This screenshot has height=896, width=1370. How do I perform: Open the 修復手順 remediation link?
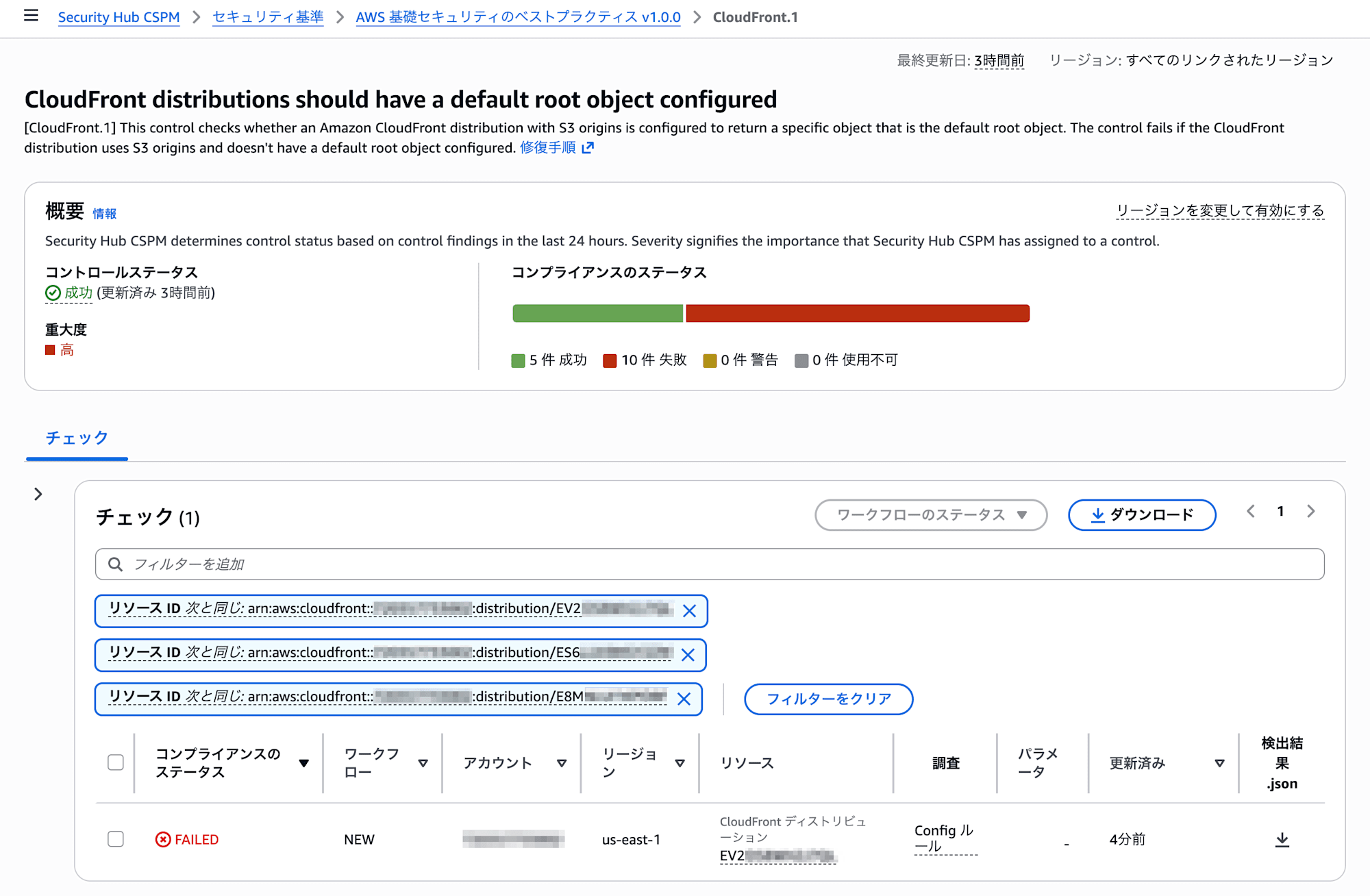click(x=548, y=148)
